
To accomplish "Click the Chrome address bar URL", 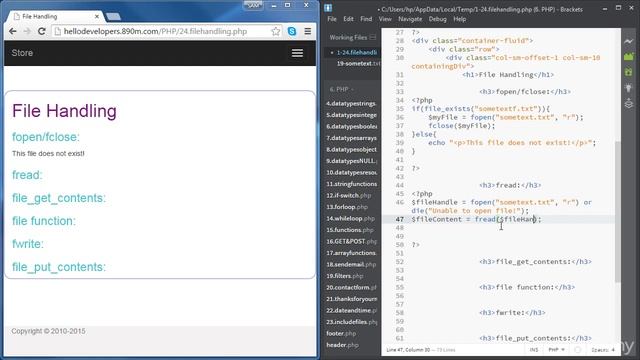I will click(x=155, y=31).
